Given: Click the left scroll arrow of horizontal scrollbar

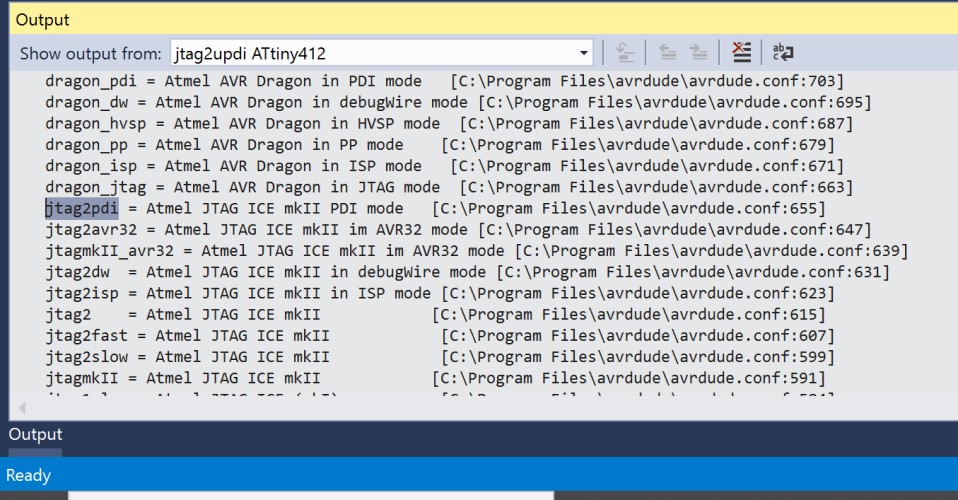Looking at the screenshot, I should (x=22, y=408).
